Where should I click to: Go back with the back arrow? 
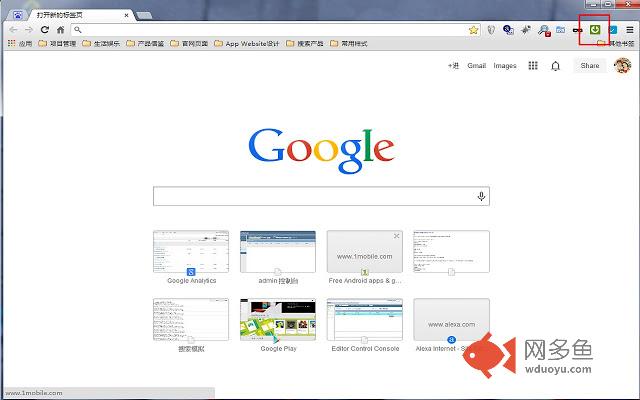point(13,30)
